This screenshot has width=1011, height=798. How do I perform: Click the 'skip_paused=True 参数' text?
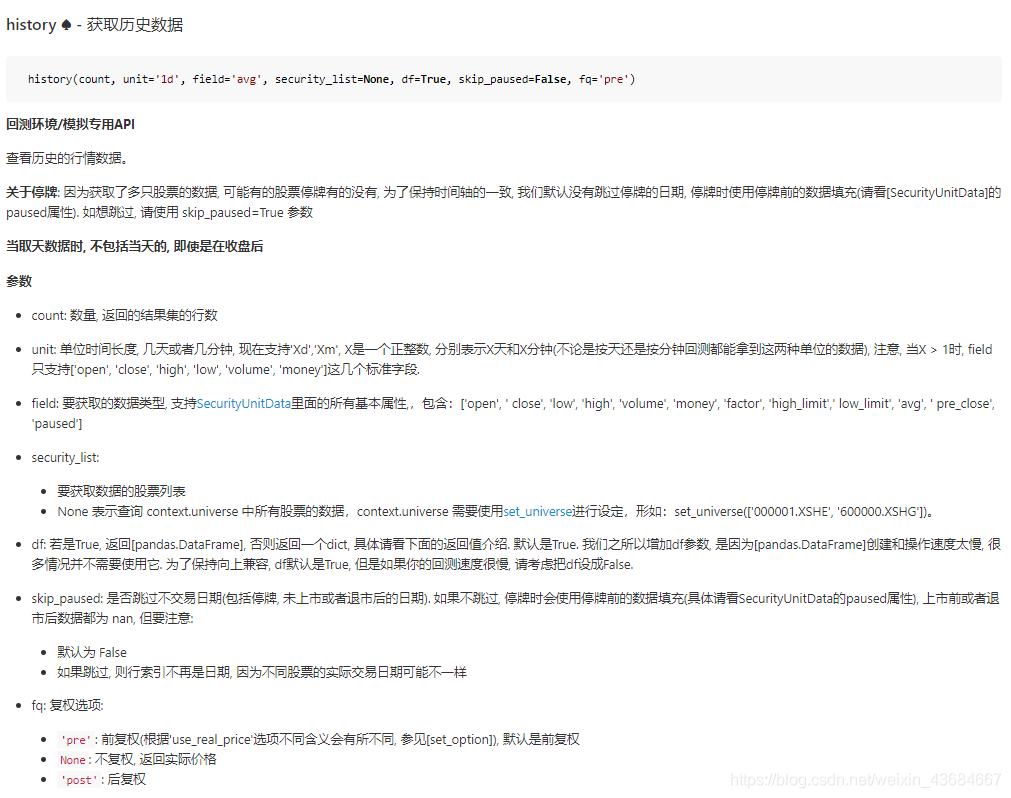click(x=247, y=213)
